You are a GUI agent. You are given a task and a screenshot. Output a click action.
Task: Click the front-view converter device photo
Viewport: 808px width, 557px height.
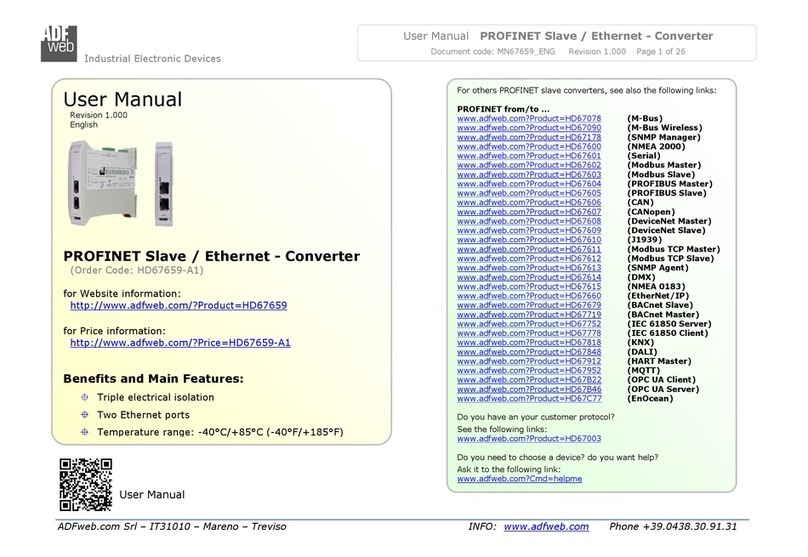164,184
